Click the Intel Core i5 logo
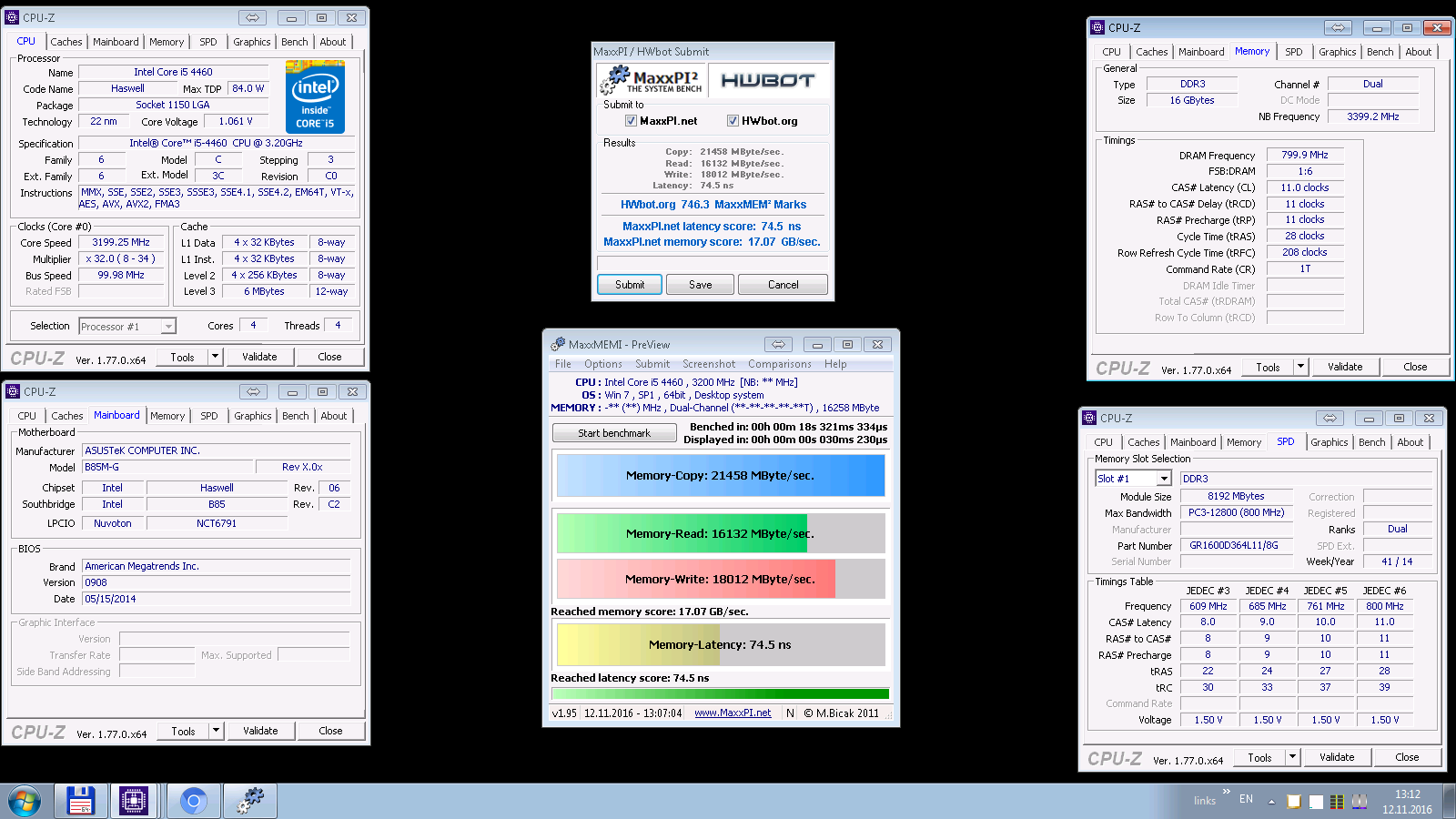Viewport: 1456px width, 819px height. pos(315,96)
